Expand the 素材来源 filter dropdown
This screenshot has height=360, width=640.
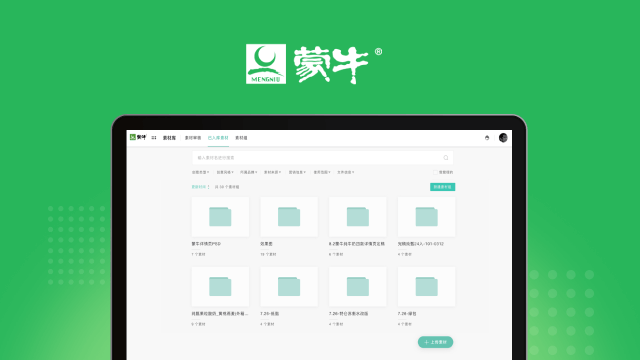click(x=272, y=172)
